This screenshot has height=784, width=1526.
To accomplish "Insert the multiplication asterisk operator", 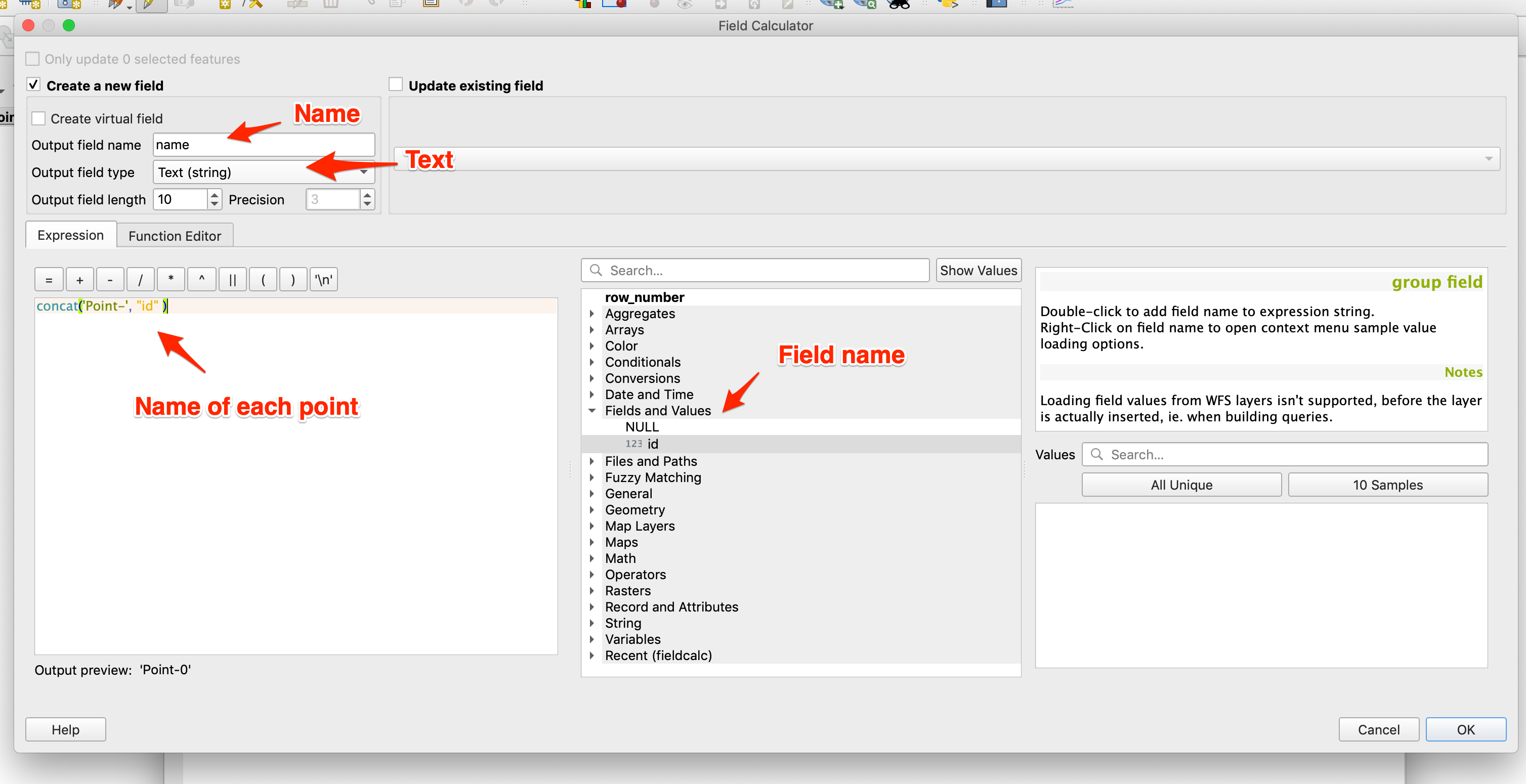I will (x=171, y=280).
